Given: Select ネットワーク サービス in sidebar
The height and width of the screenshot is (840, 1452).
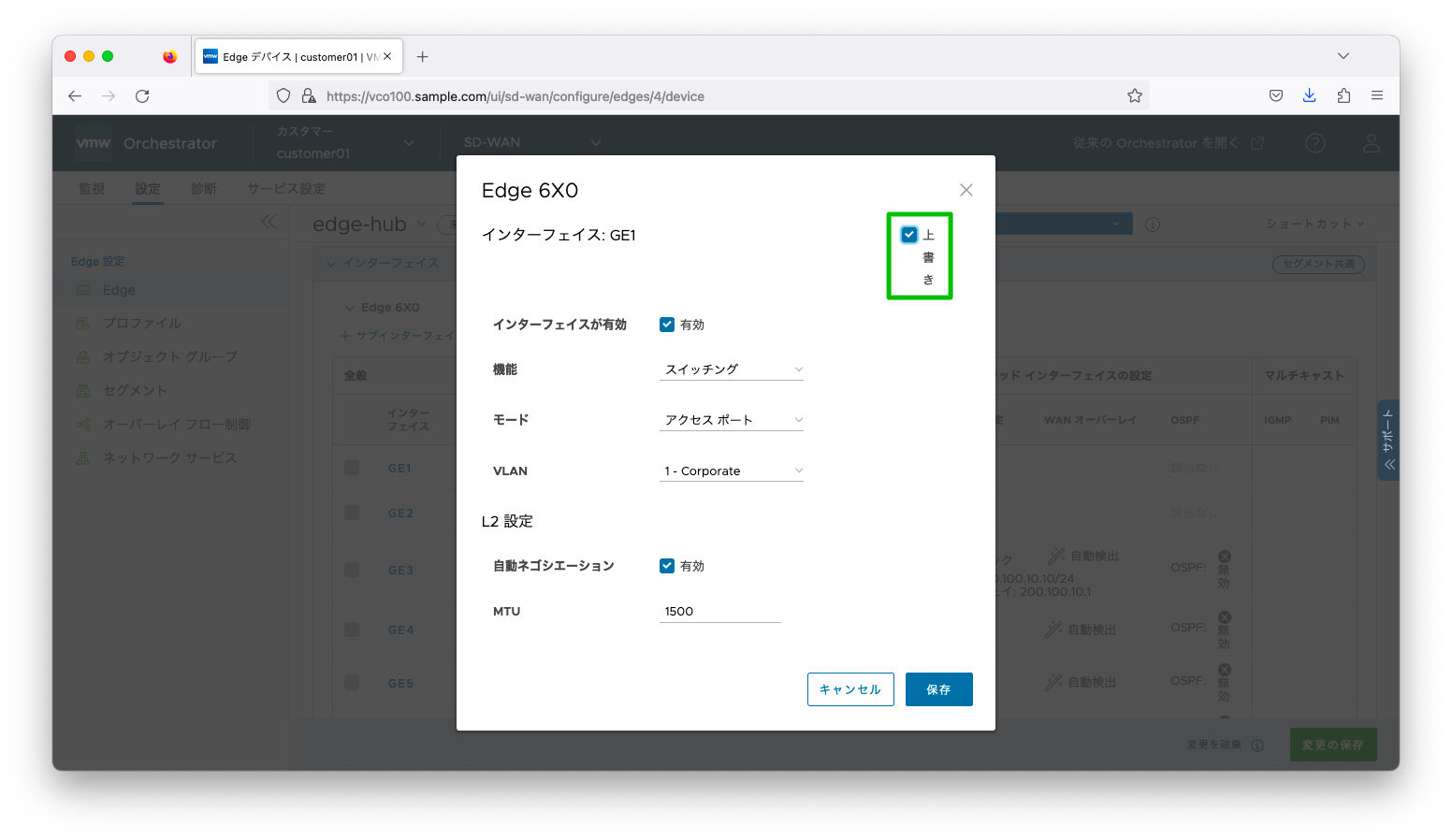Looking at the screenshot, I should click(171, 457).
